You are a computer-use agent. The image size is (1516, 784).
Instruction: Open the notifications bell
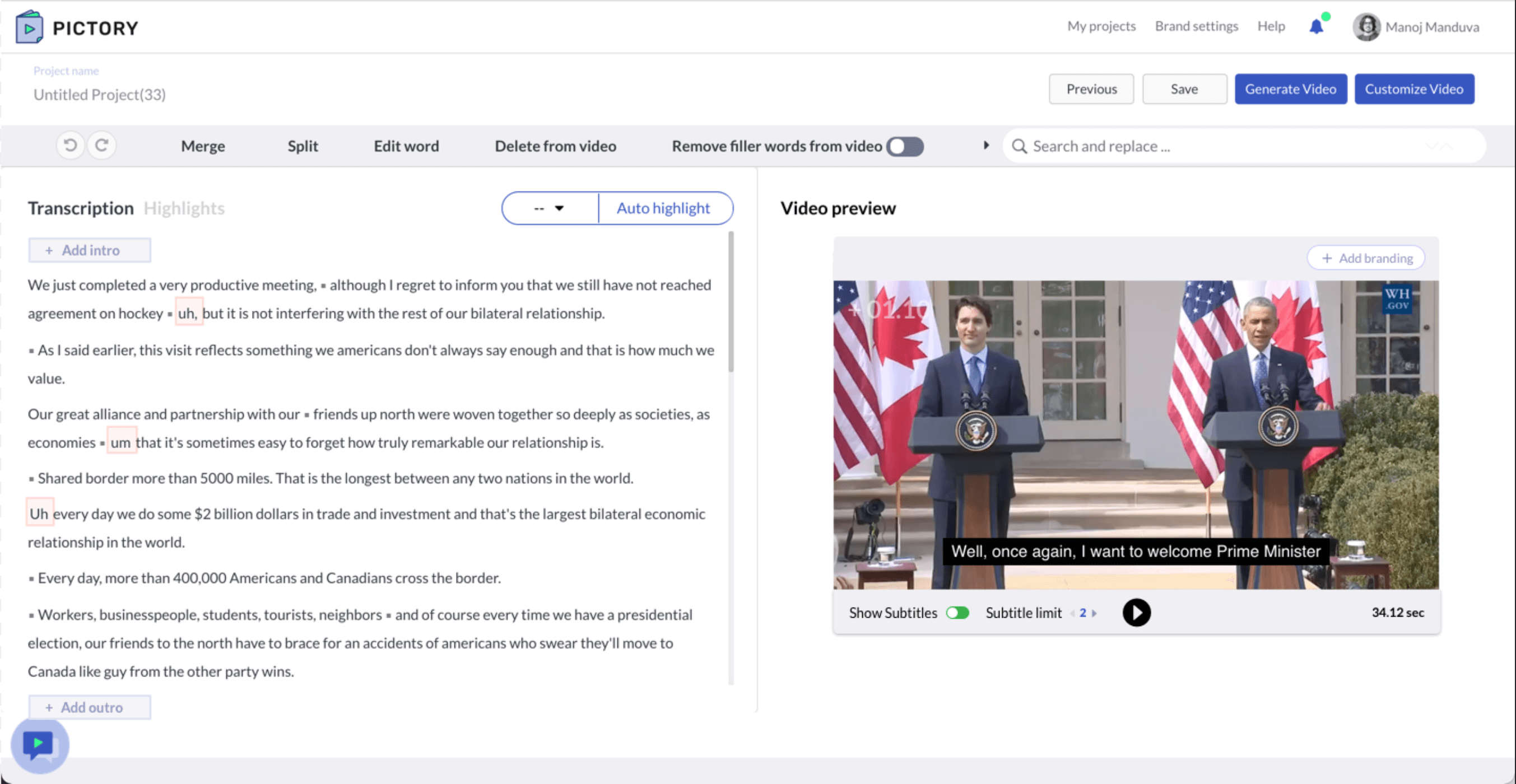pyautogui.click(x=1316, y=27)
